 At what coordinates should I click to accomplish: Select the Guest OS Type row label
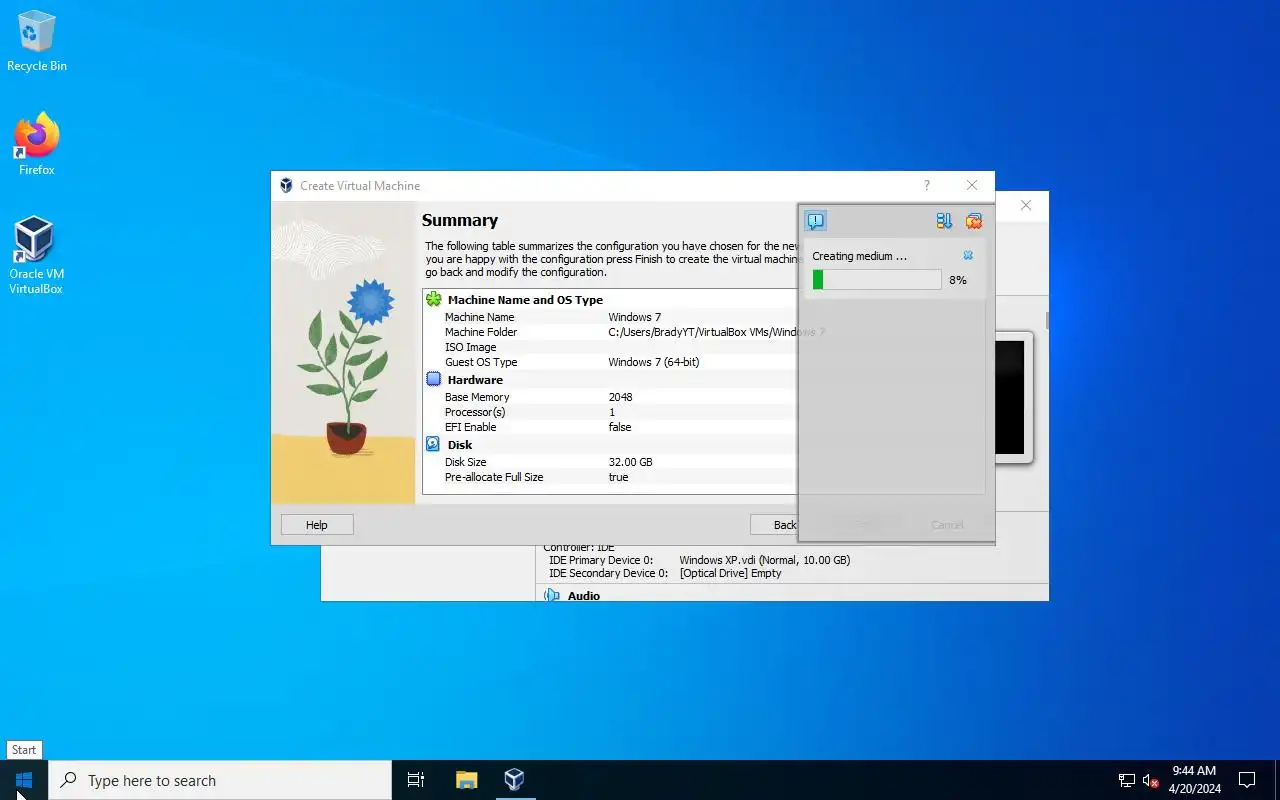(481, 362)
